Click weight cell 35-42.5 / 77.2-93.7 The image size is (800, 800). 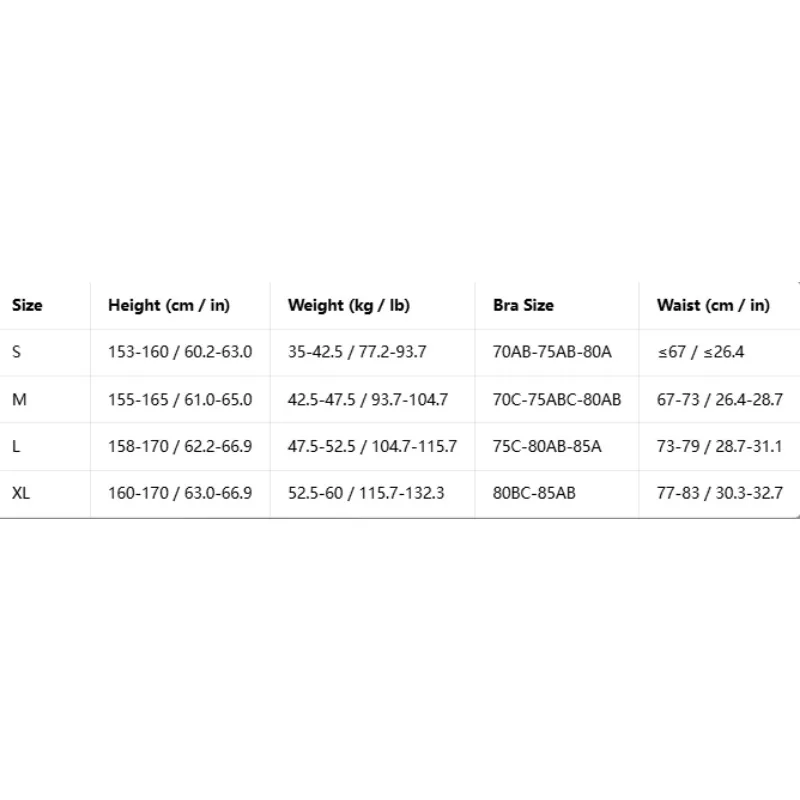357,352
